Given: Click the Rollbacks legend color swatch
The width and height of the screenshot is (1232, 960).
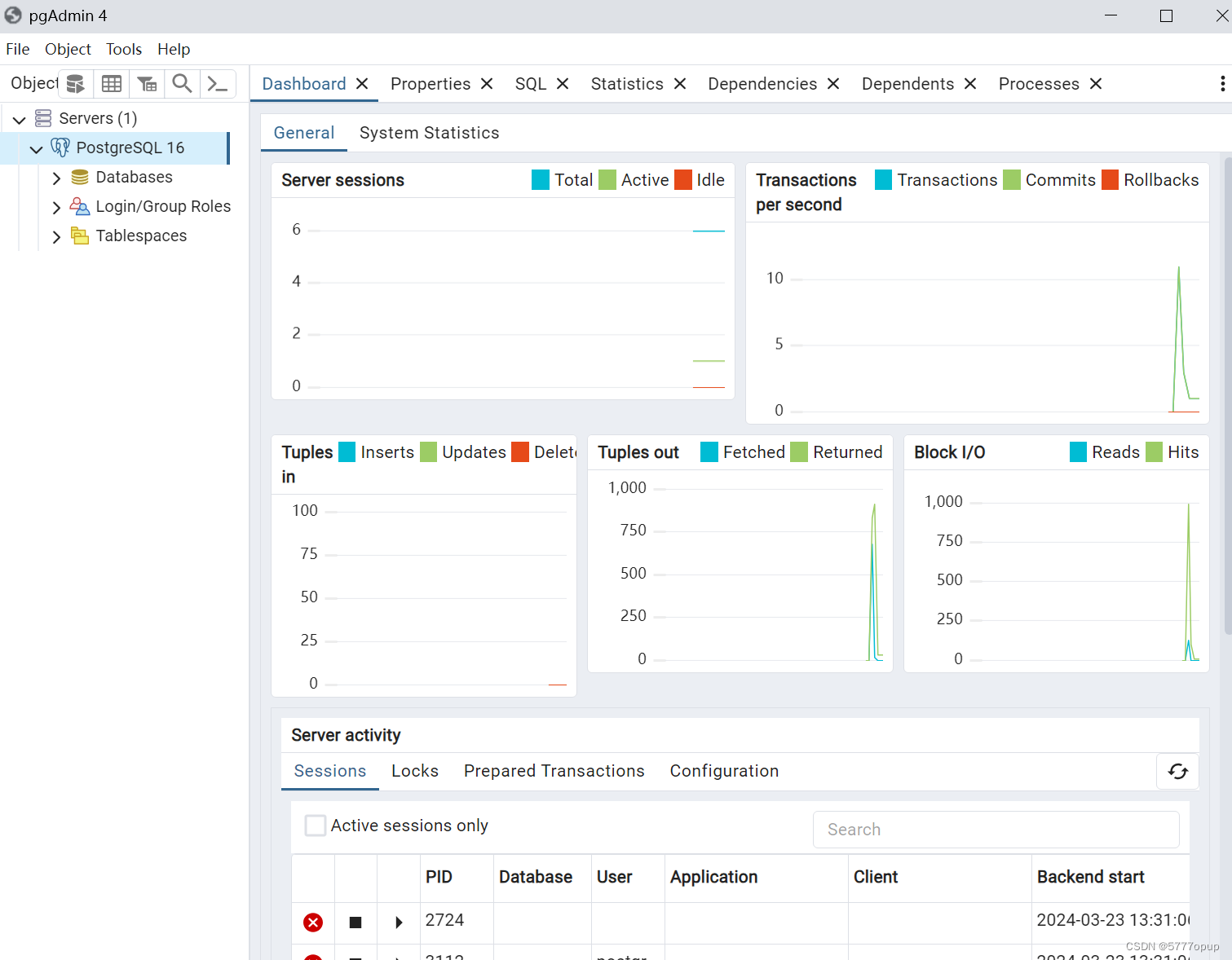Looking at the screenshot, I should point(1111,179).
